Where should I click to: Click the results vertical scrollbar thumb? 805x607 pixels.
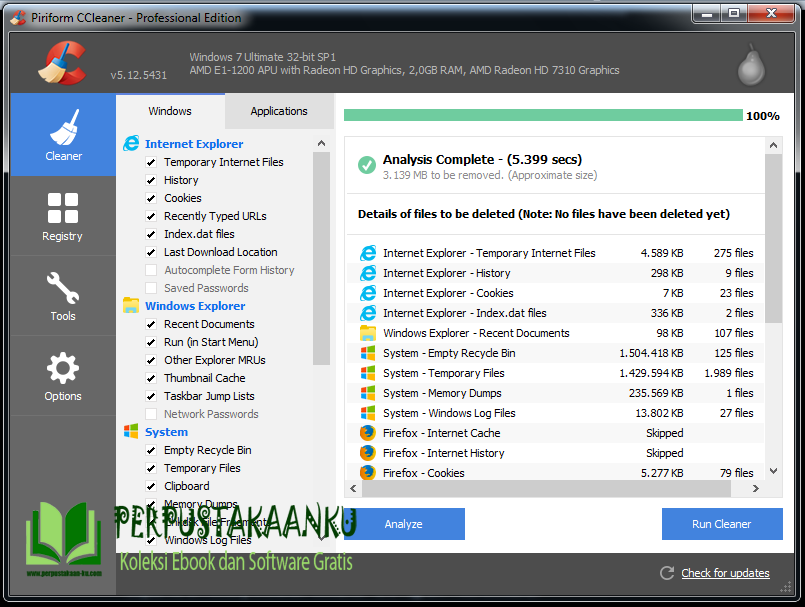point(773,238)
